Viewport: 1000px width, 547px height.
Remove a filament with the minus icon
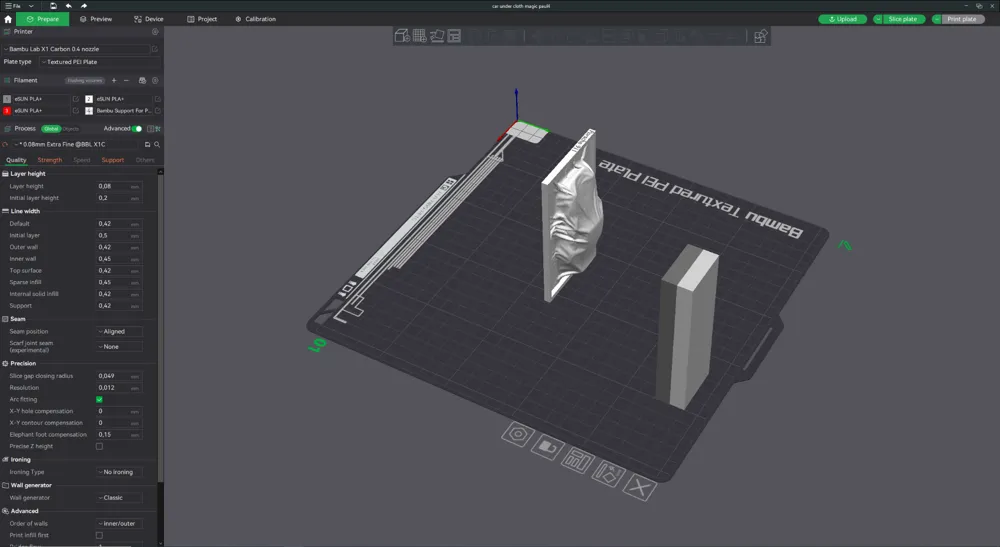(126, 80)
